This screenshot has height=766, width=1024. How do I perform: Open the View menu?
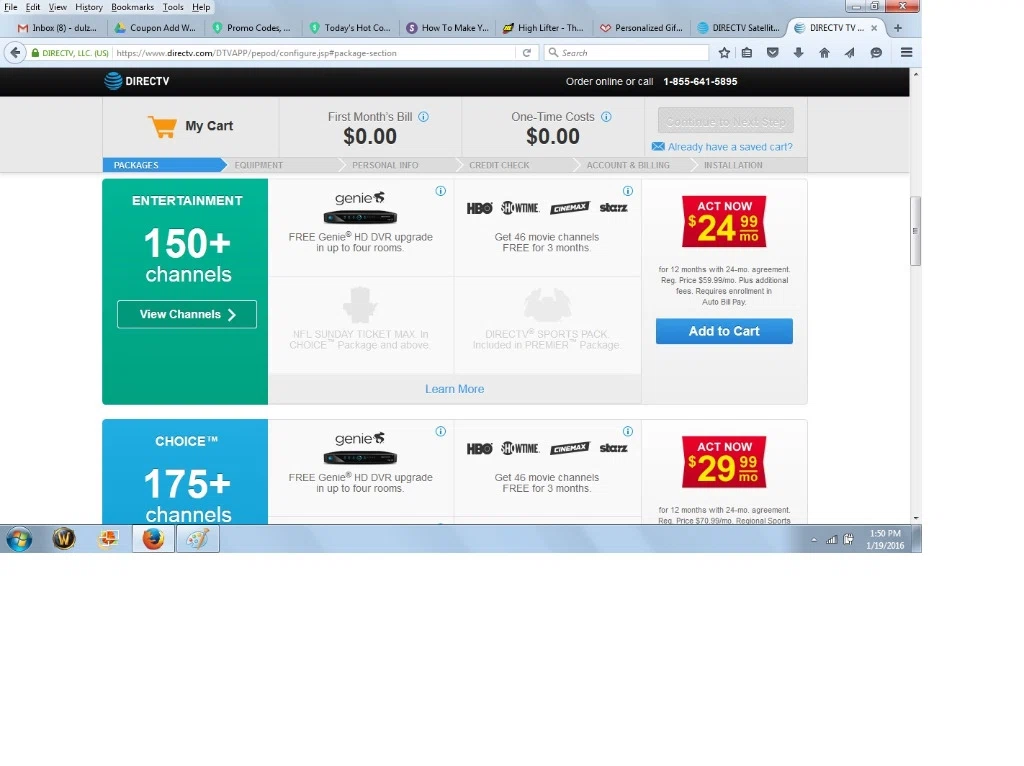(57, 7)
